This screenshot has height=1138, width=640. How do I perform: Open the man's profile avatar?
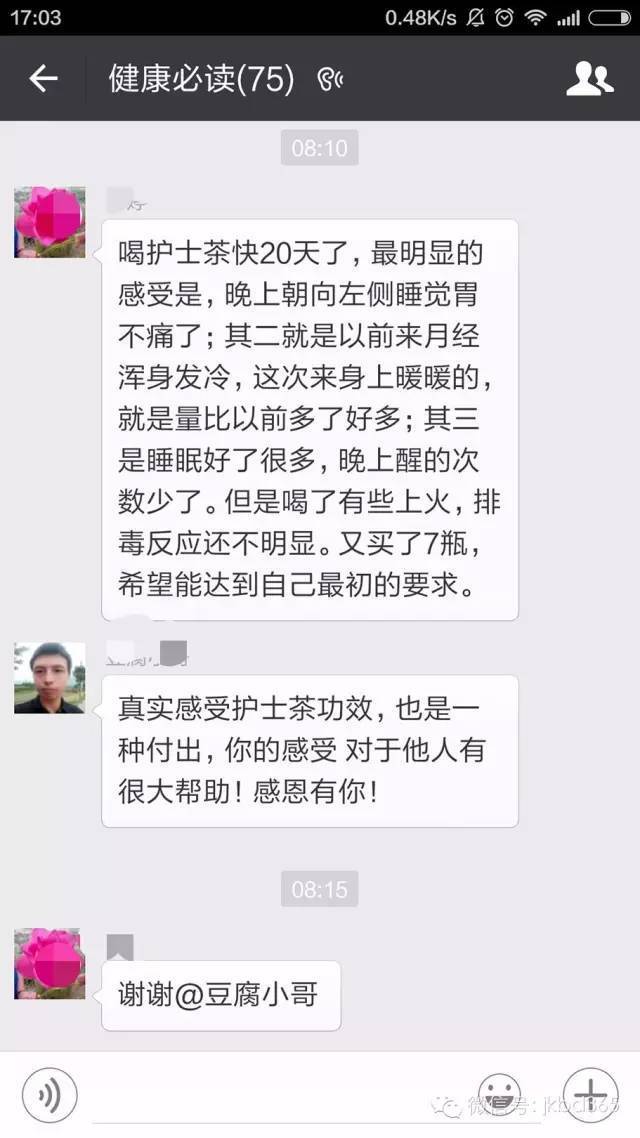click(49, 678)
